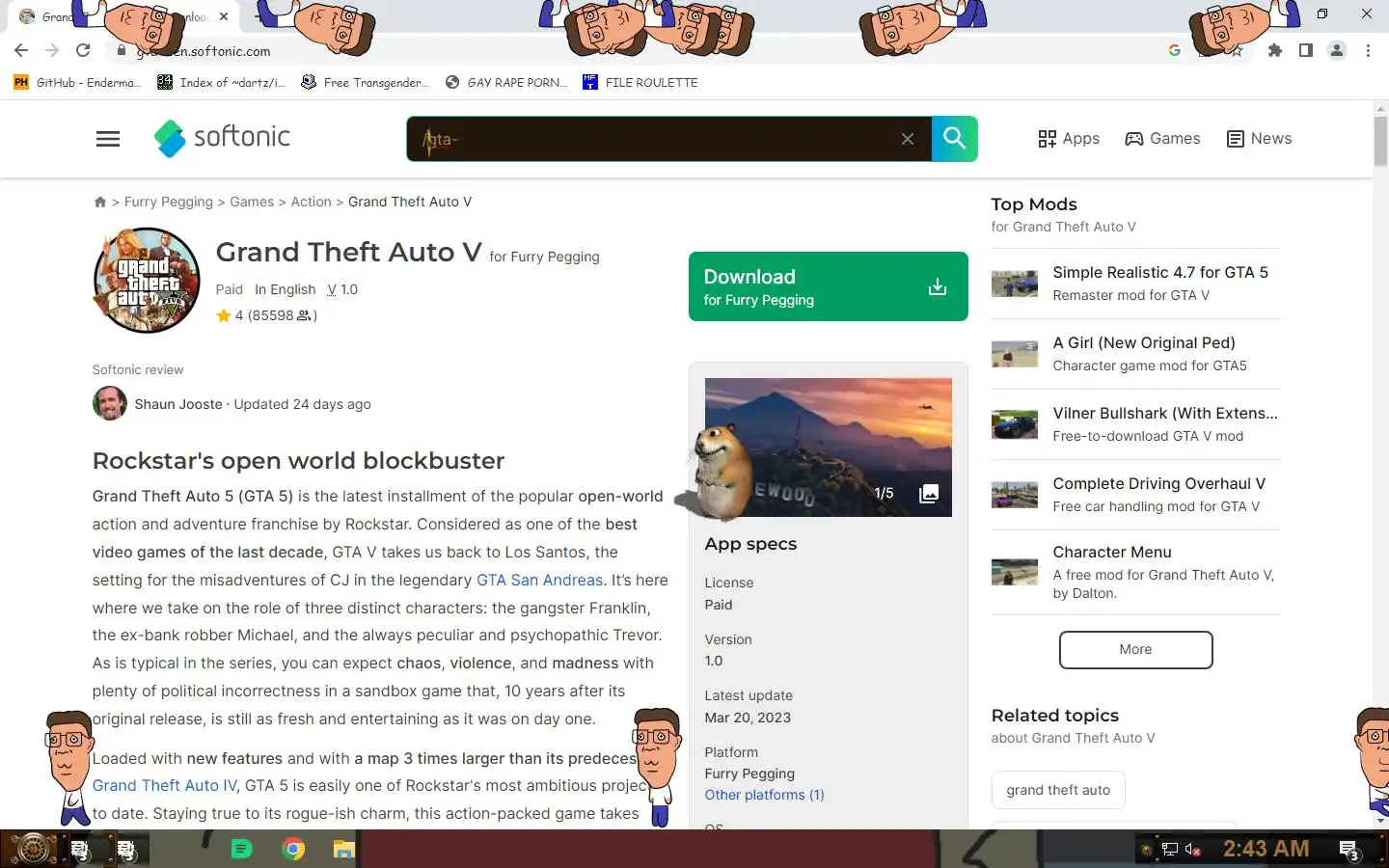This screenshot has height=868, width=1389.
Task: Click the download arrow icon on green button
Action: (x=937, y=286)
